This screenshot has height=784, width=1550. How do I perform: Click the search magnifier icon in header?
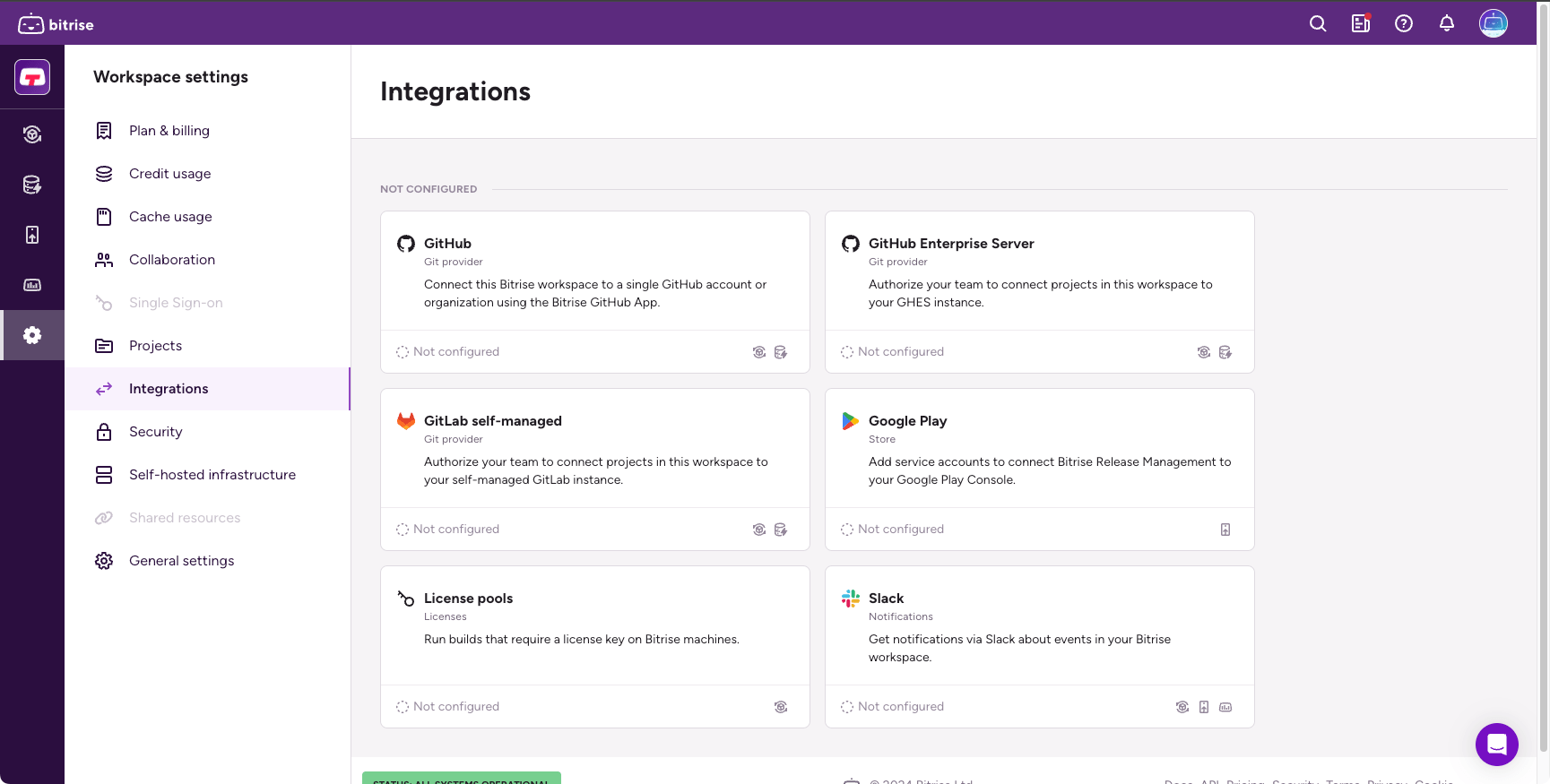click(1317, 24)
